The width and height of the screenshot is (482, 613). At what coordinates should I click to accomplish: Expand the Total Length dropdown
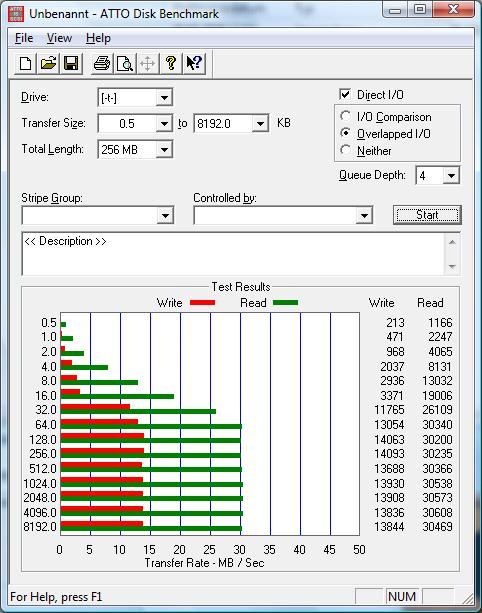click(164, 149)
